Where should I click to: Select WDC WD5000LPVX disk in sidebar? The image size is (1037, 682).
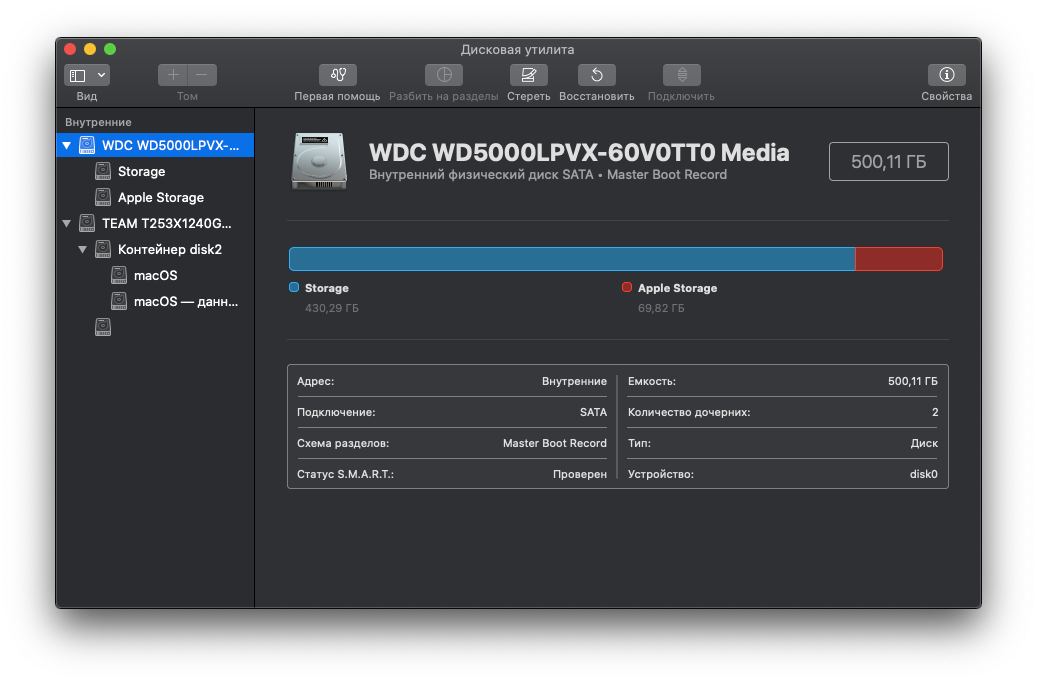point(155,146)
